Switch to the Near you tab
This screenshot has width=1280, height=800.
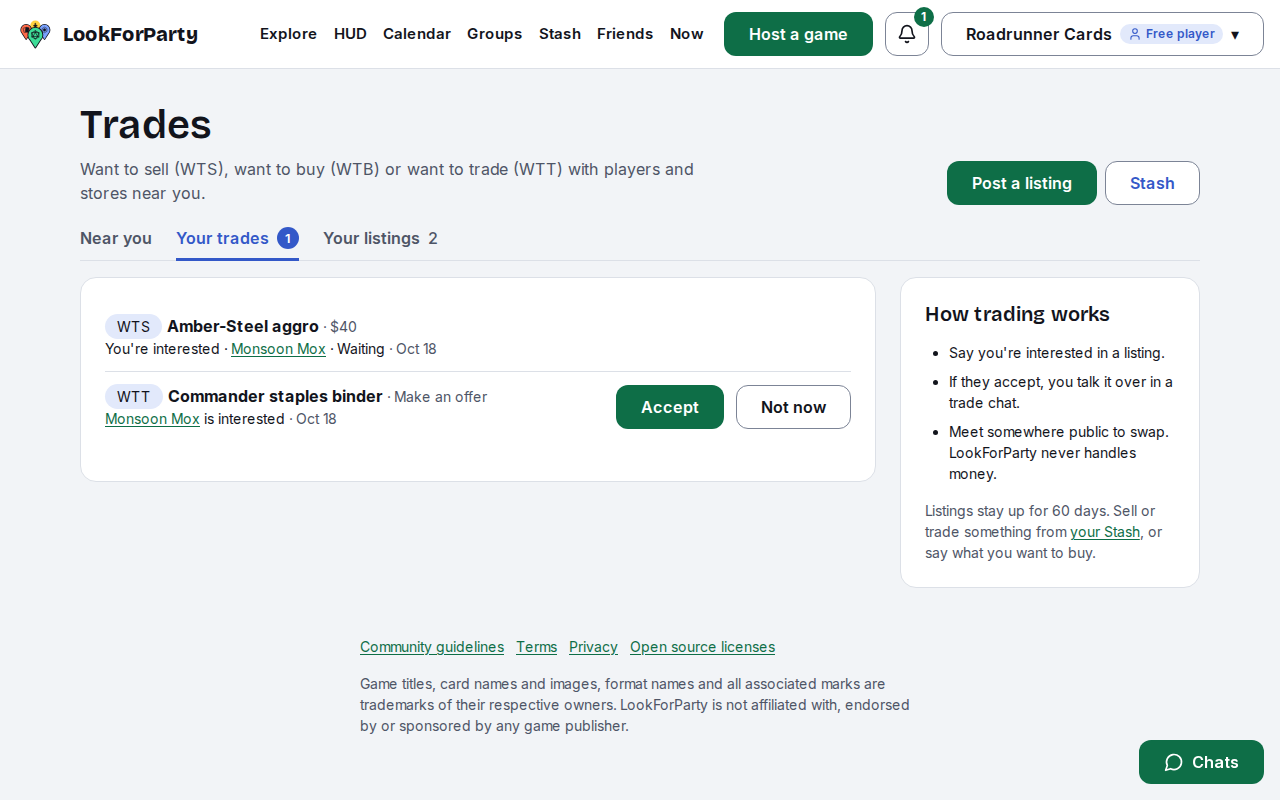[x=116, y=238]
